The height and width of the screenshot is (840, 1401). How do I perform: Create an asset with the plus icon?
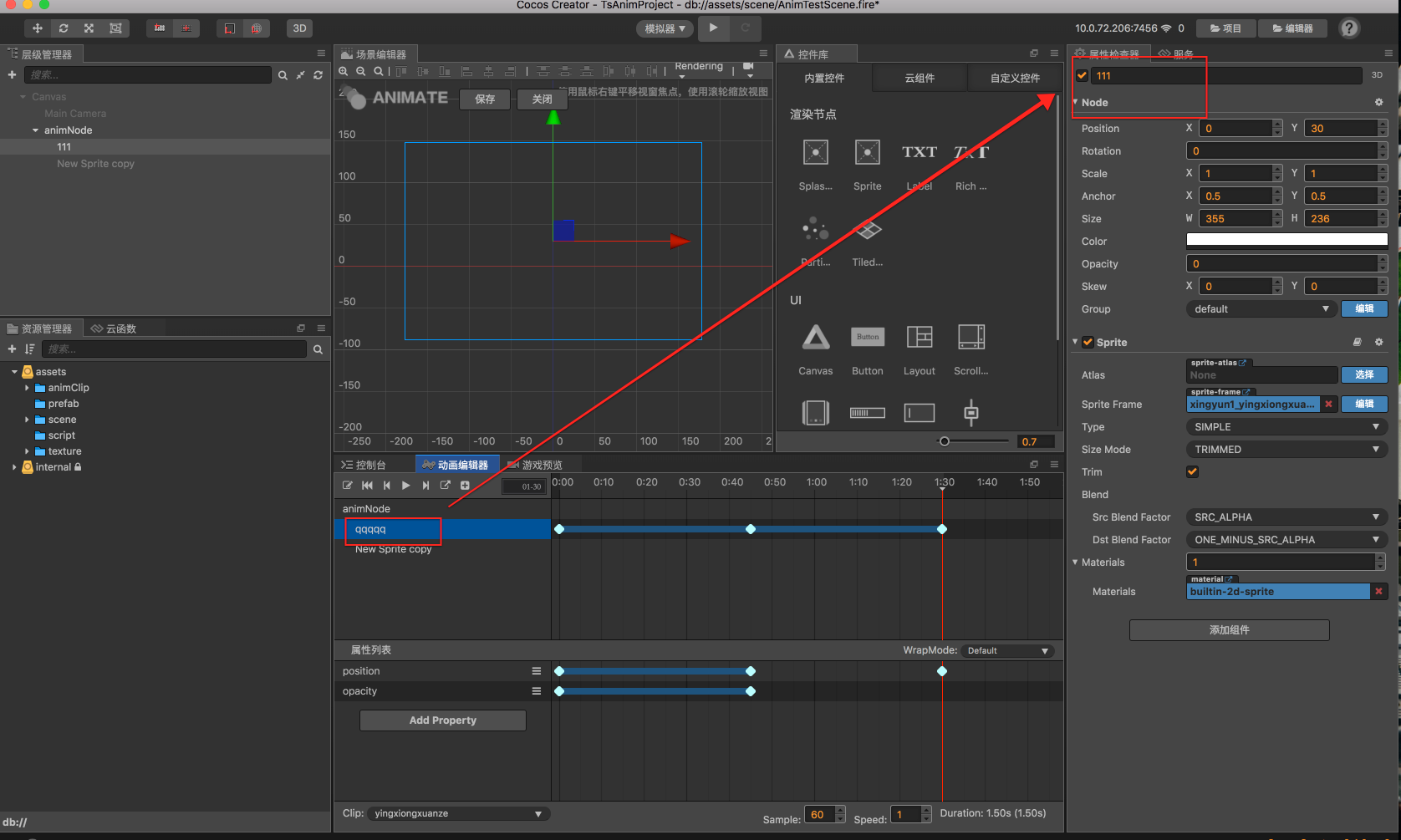[x=12, y=349]
